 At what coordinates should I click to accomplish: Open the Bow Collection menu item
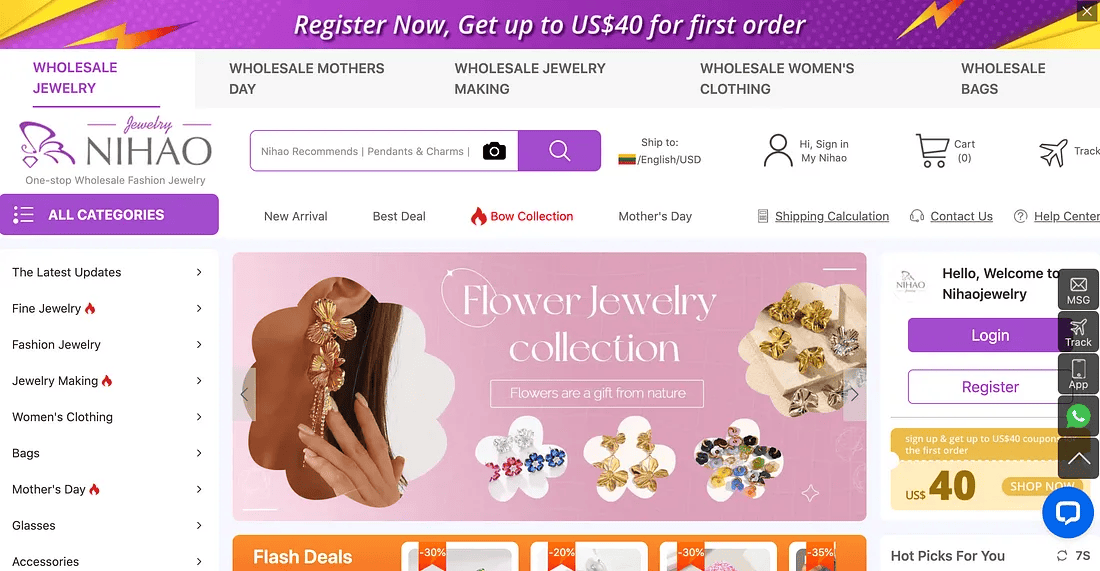pos(521,216)
